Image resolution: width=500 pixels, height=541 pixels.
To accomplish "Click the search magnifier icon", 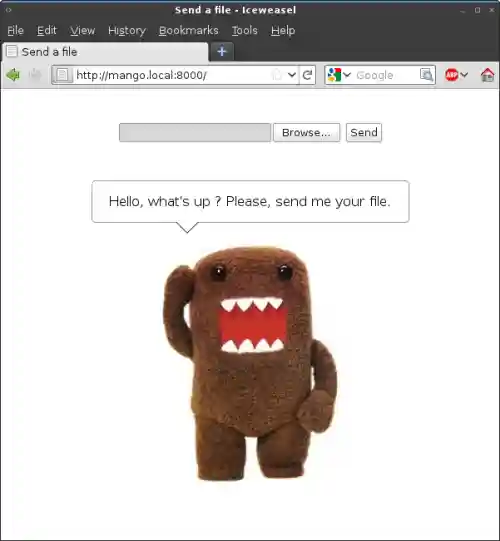I will [426, 75].
